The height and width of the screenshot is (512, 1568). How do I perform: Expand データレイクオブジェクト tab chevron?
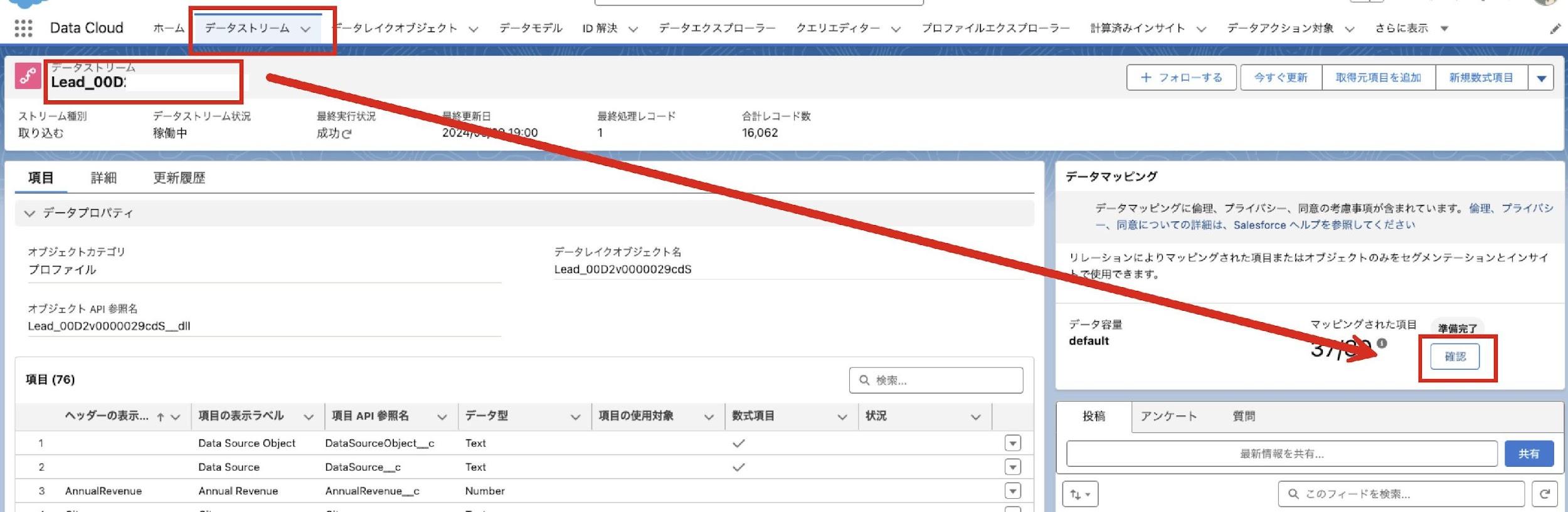coord(474,29)
